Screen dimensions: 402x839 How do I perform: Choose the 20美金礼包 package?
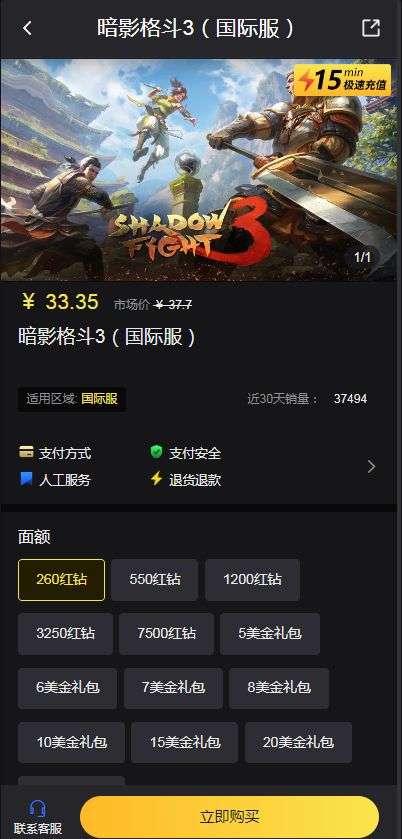click(298, 742)
